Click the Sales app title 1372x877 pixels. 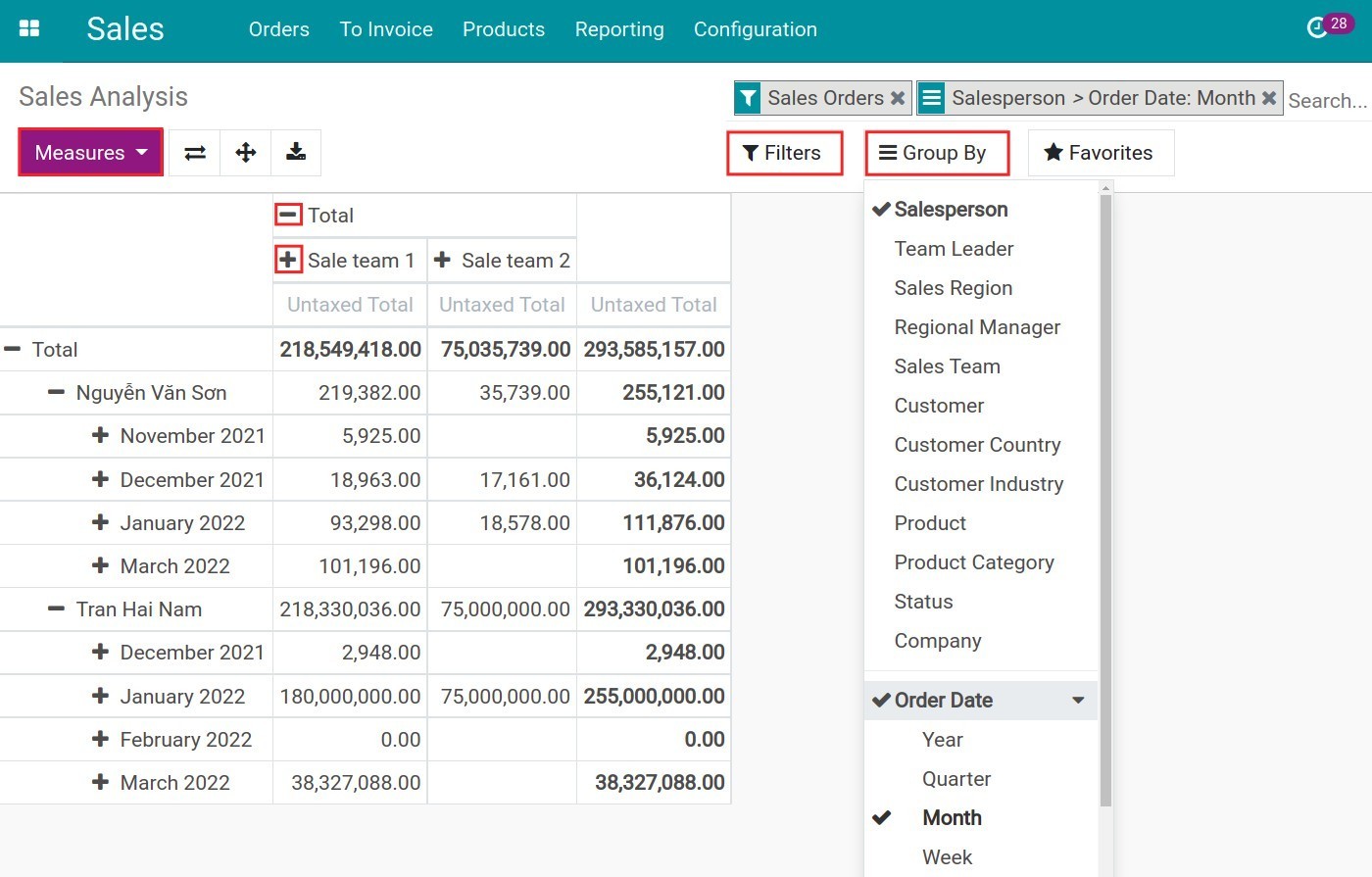coord(125,28)
